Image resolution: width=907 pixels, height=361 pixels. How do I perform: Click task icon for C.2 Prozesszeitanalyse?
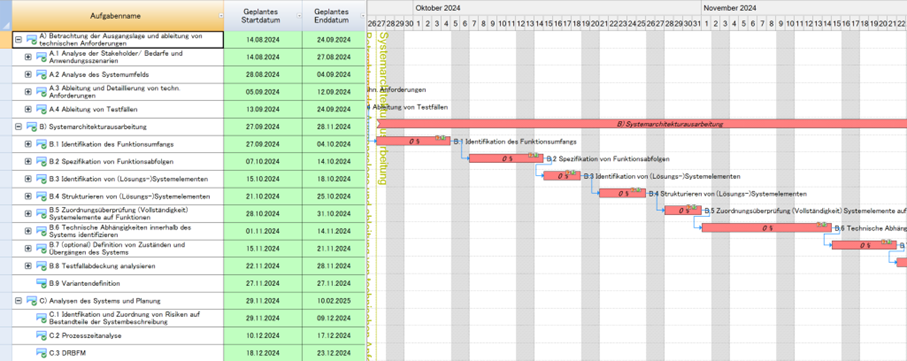pos(41,336)
